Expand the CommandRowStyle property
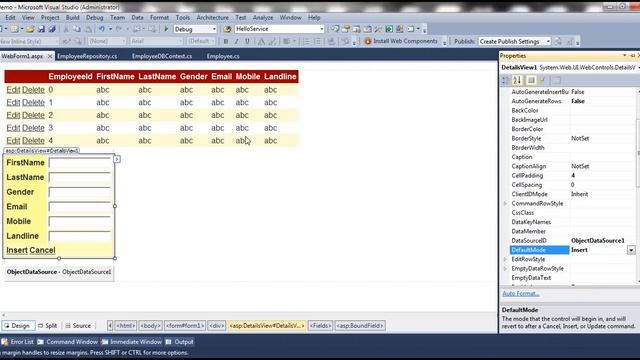 (x=505, y=203)
